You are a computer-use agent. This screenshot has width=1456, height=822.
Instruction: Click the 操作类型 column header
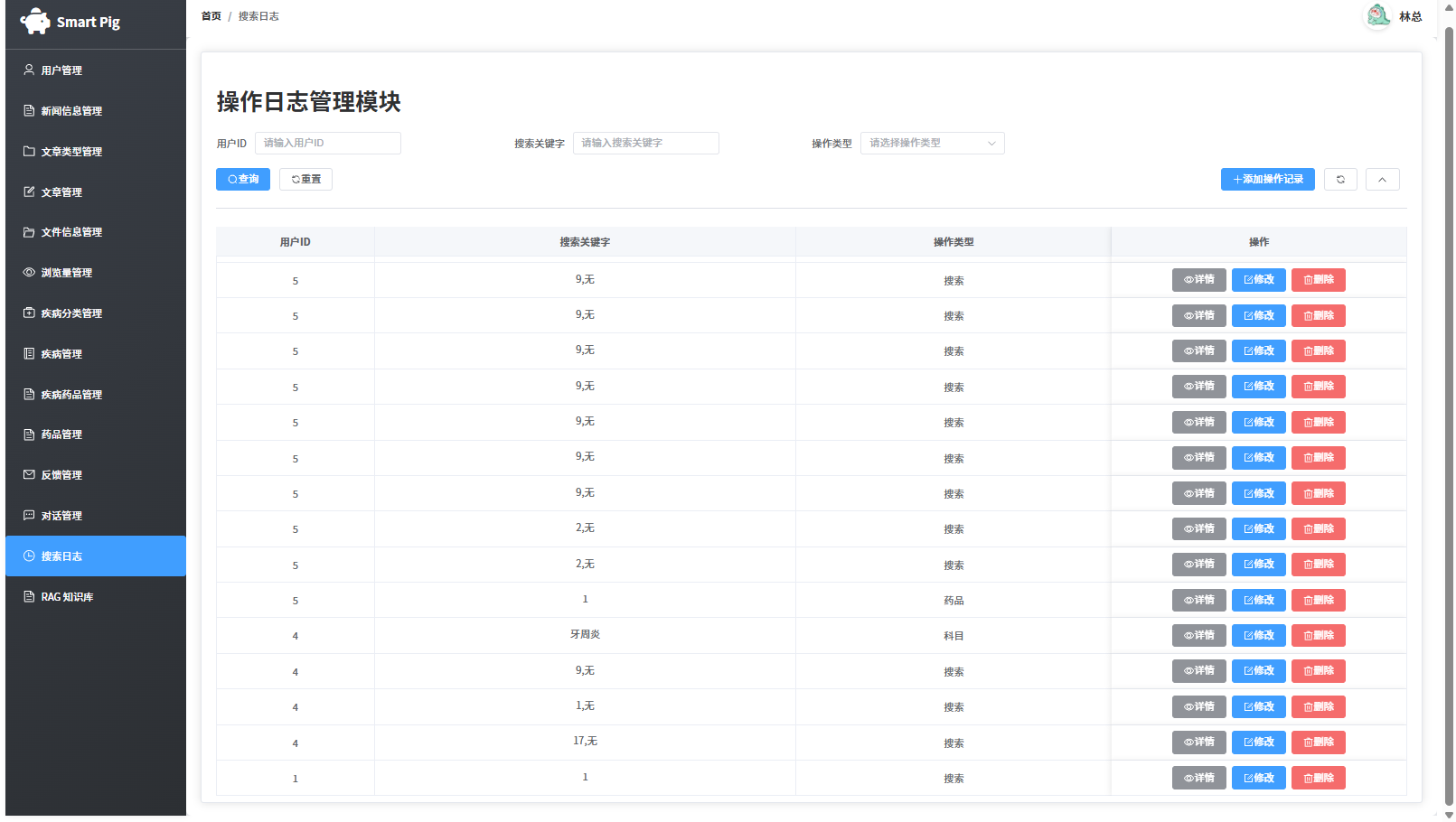pos(953,242)
